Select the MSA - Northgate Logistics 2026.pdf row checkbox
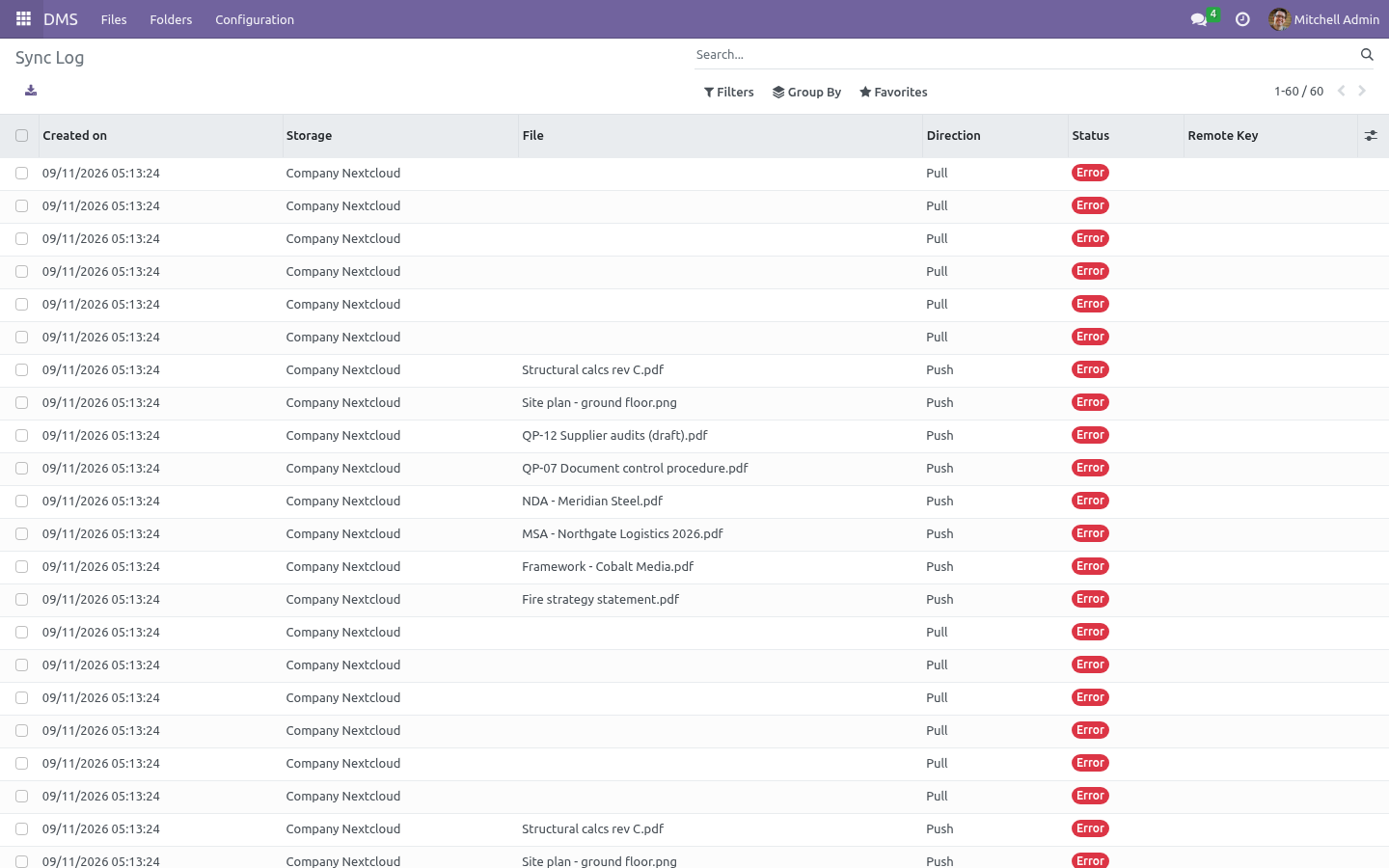 pyautogui.click(x=21, y=534)
